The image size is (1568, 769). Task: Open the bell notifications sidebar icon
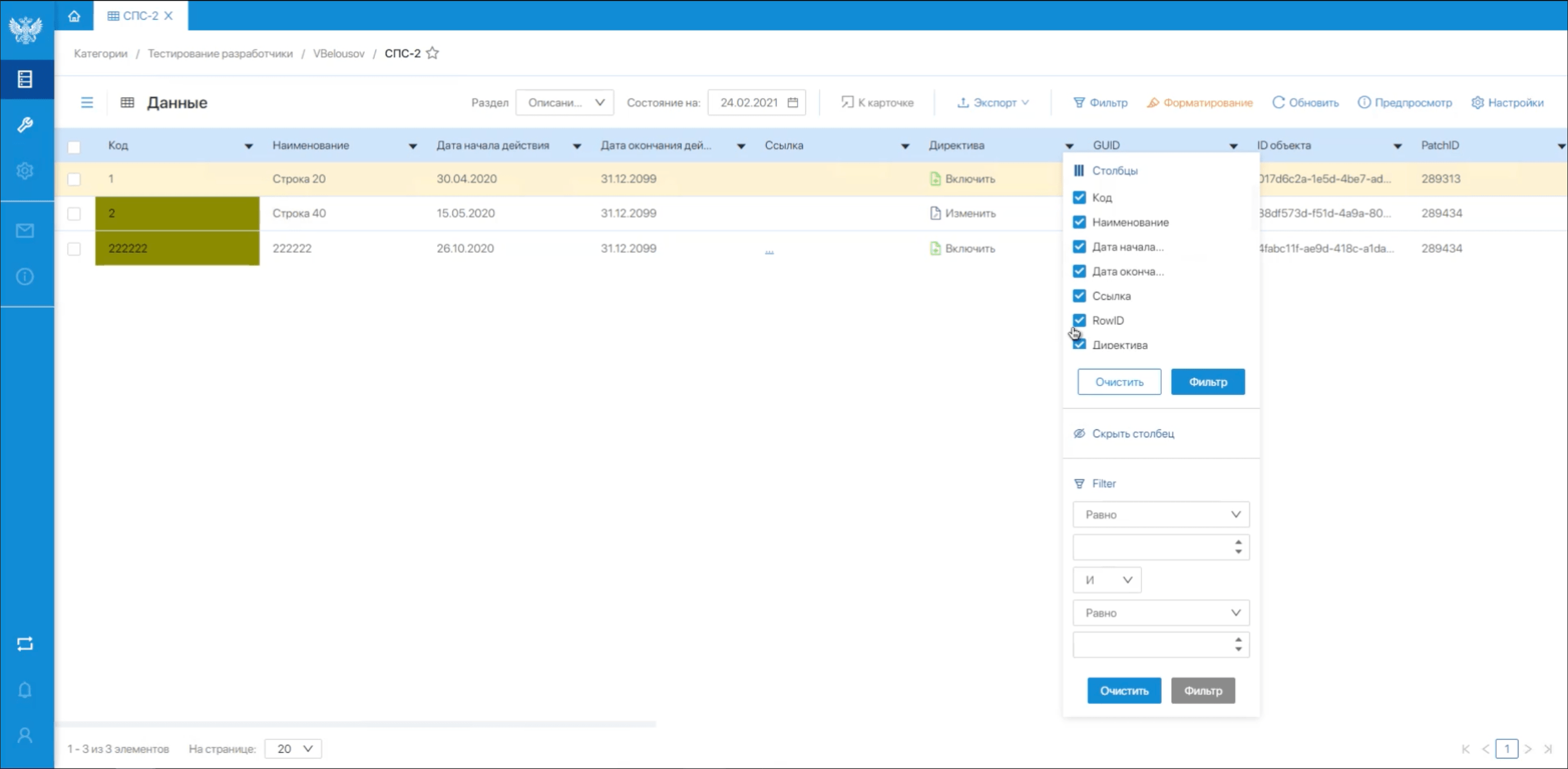click(x=25, y=690)
